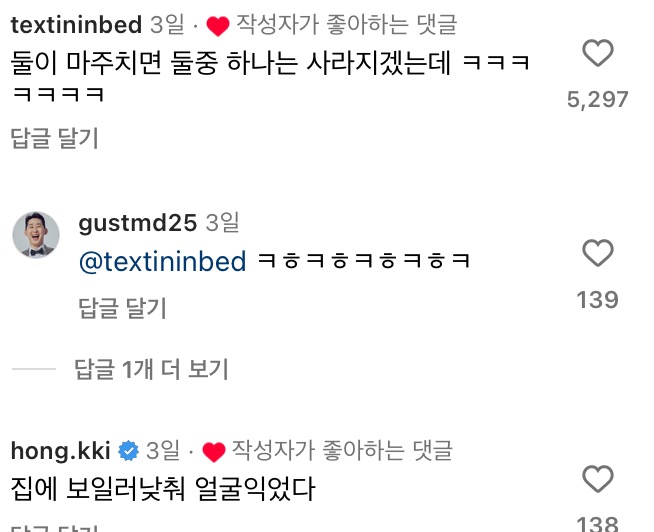This screenshot has width=654, height=532.
Task: Click the verified badge beside hong.kki
Action: [x=128, y=451]
